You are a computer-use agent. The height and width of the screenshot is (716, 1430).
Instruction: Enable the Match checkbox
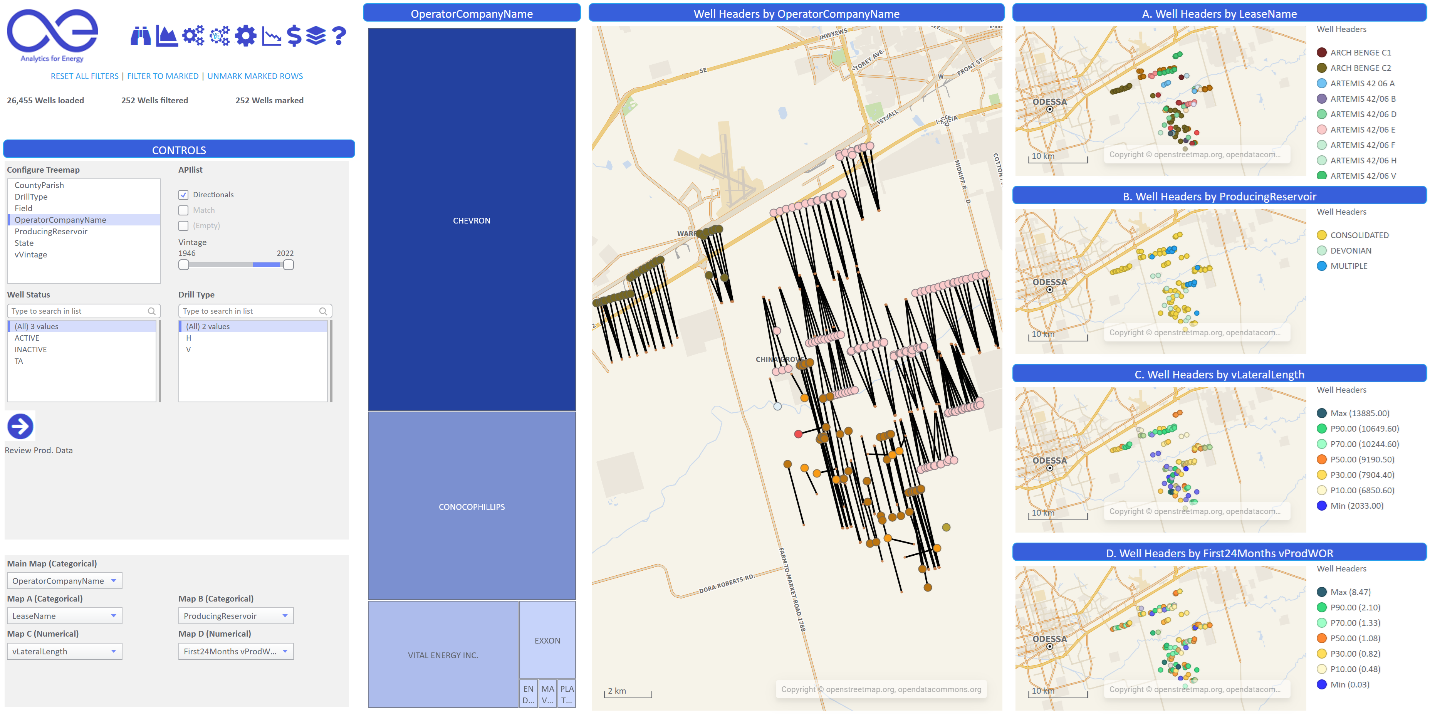pos(183,210)
